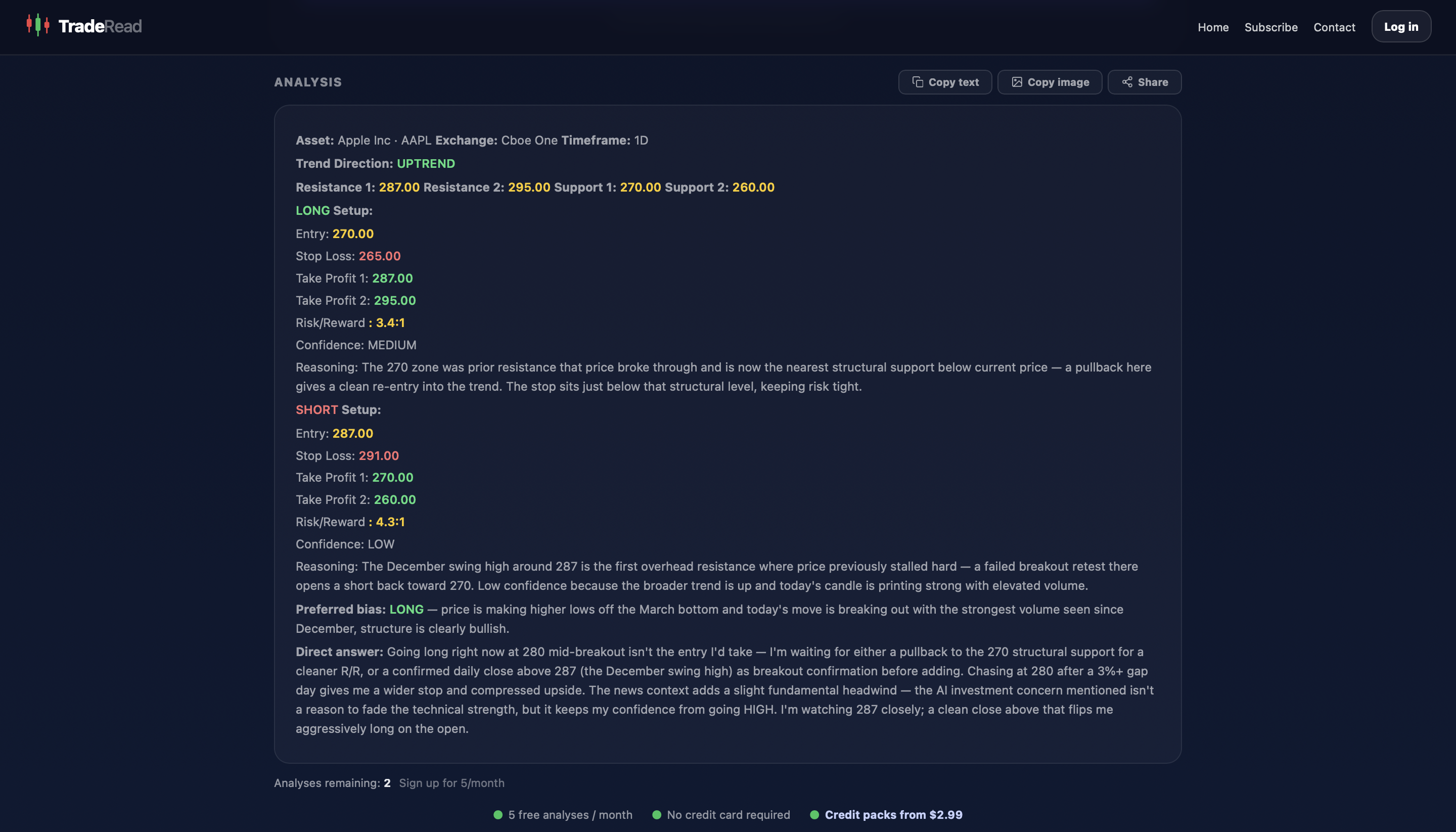Viewport: 1456px width, 832px height.
Task: Click the short Take Profit 1 value 270.00
Action: pyautogui.click(x=393, y=477)
